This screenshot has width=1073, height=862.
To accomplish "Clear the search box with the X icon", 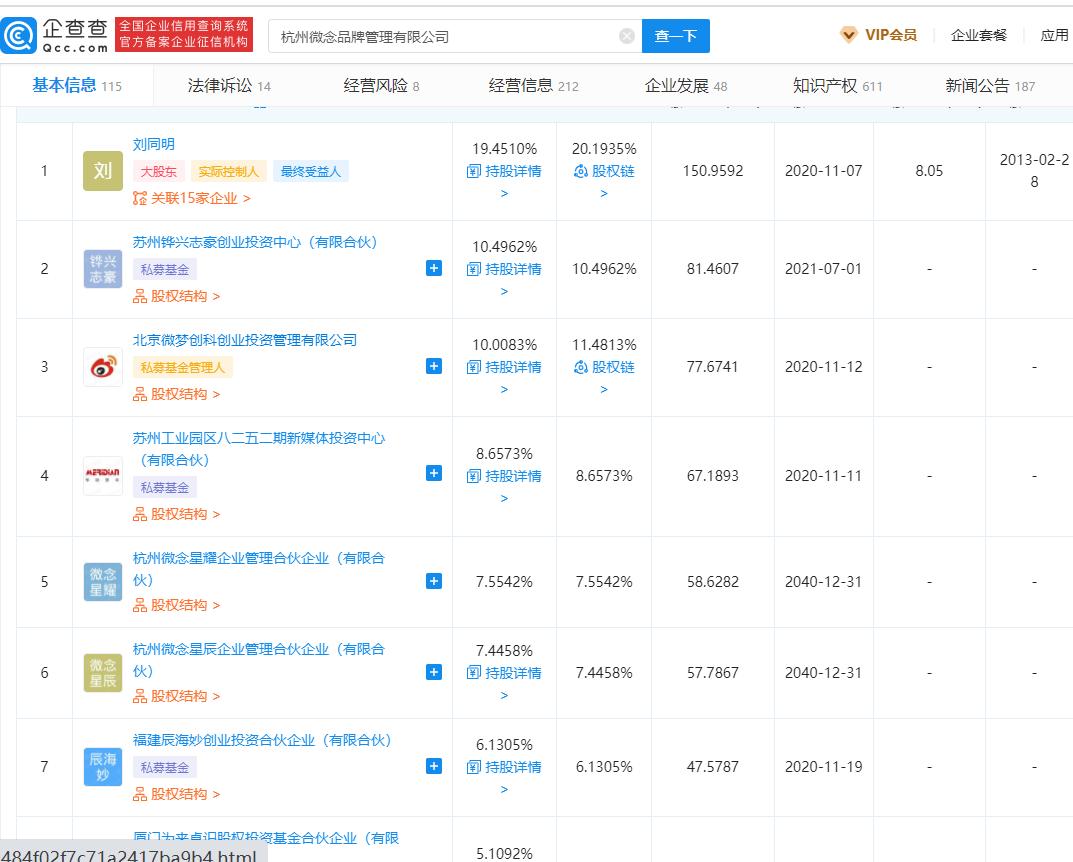I will point(626,36).
